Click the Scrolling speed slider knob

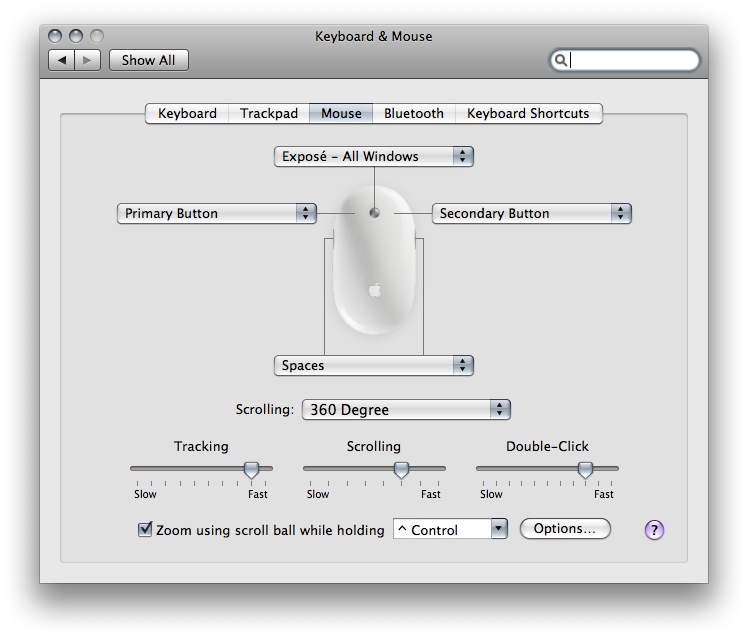402,470
